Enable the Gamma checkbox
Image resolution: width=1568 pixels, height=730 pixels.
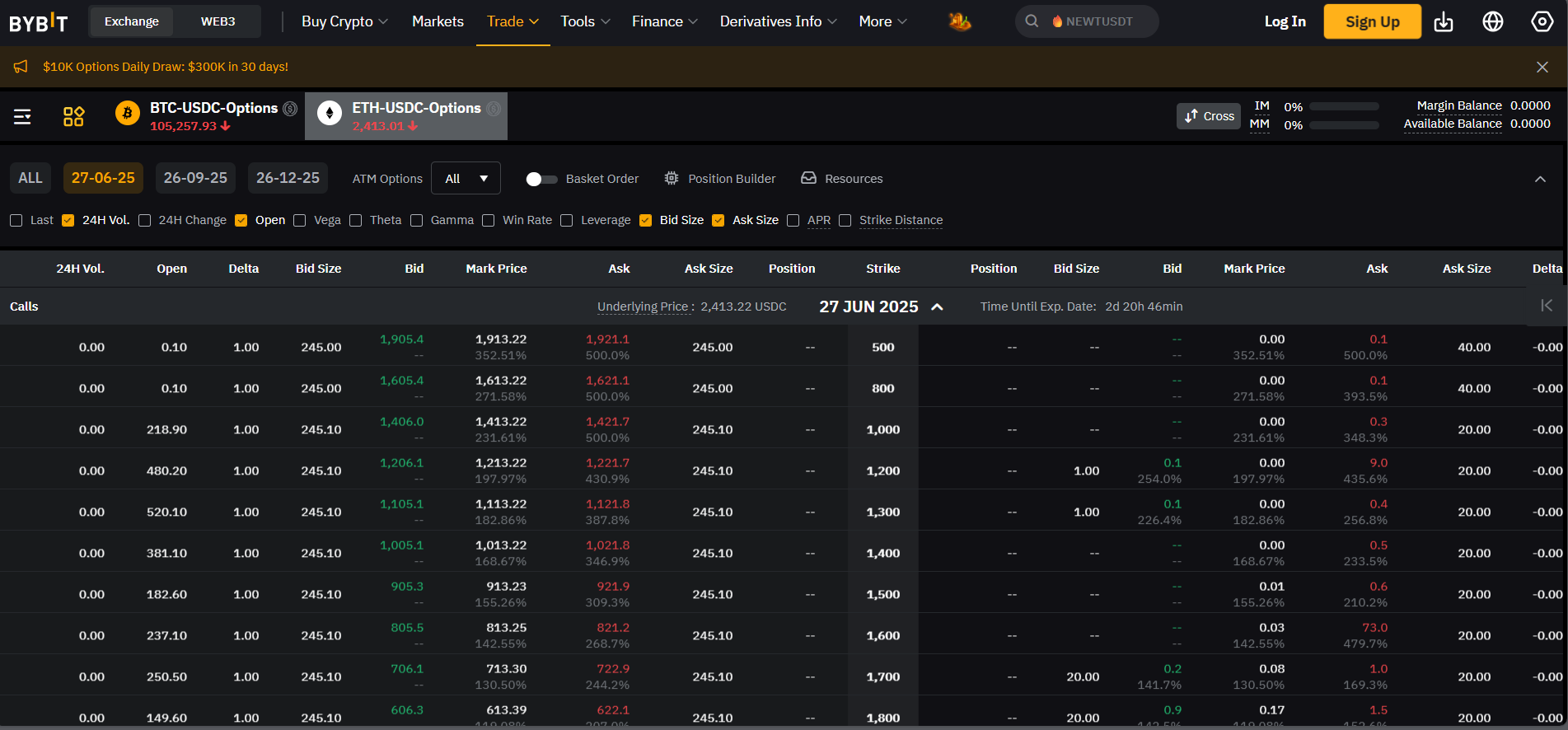(x=417, y=220)
